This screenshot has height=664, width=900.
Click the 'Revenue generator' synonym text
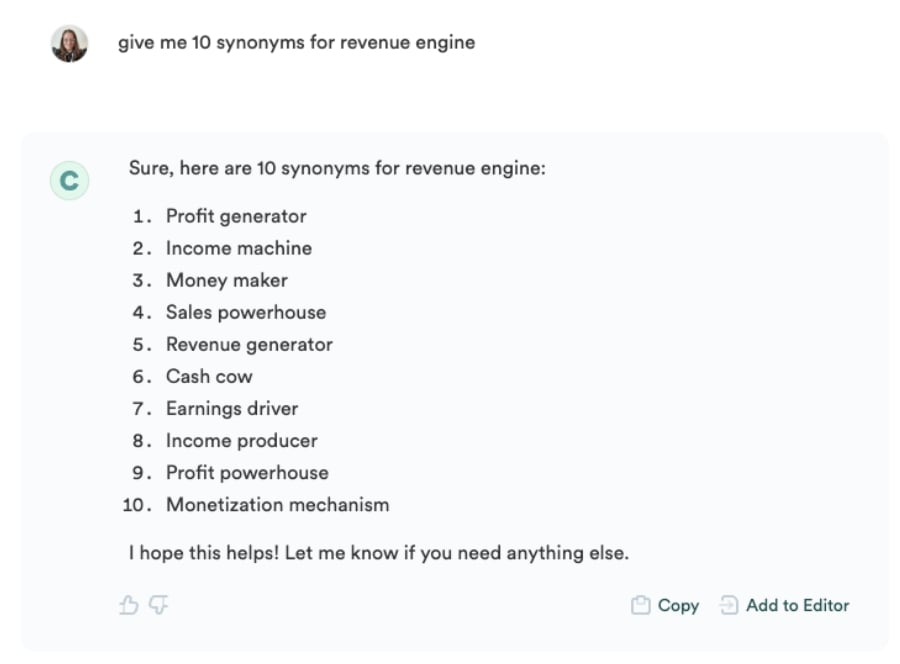[248, 344]
